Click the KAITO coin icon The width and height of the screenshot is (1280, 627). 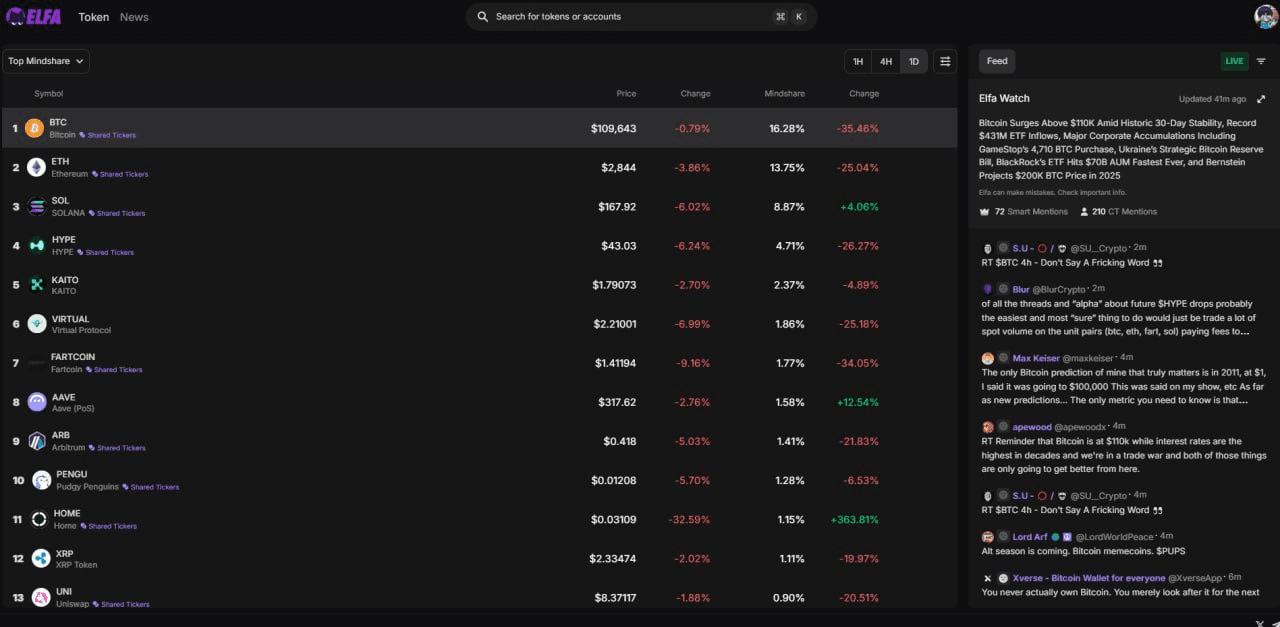(37, 285)
